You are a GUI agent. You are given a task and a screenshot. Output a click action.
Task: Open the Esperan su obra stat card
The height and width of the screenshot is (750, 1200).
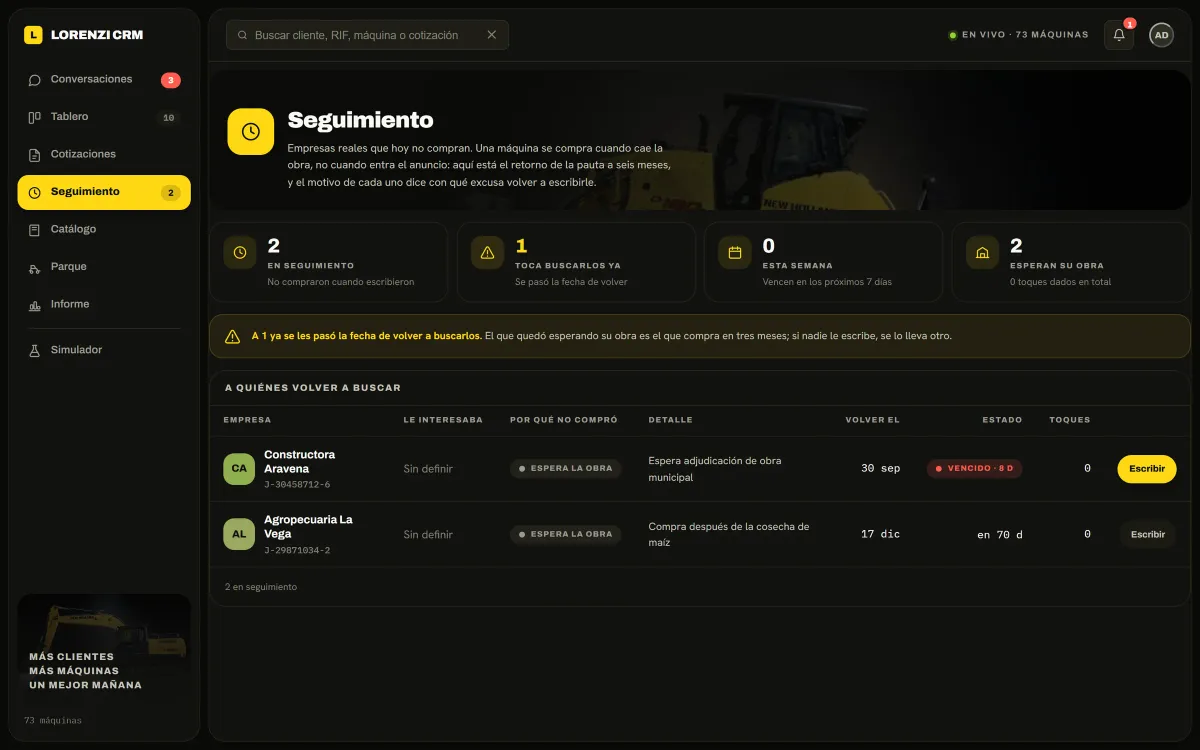tap(1071, 262)
